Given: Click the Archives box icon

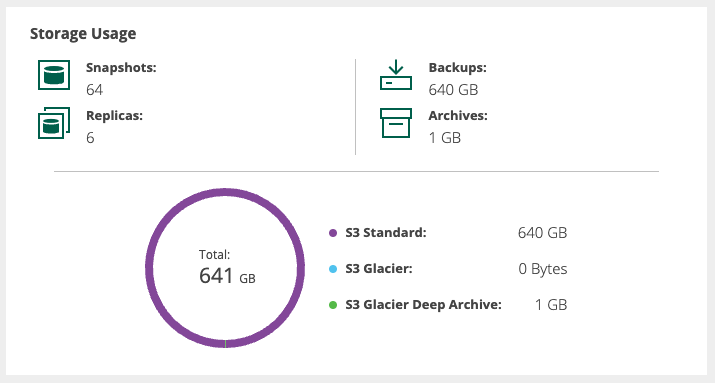Looking at the screenshot, I should coord(396,123).
